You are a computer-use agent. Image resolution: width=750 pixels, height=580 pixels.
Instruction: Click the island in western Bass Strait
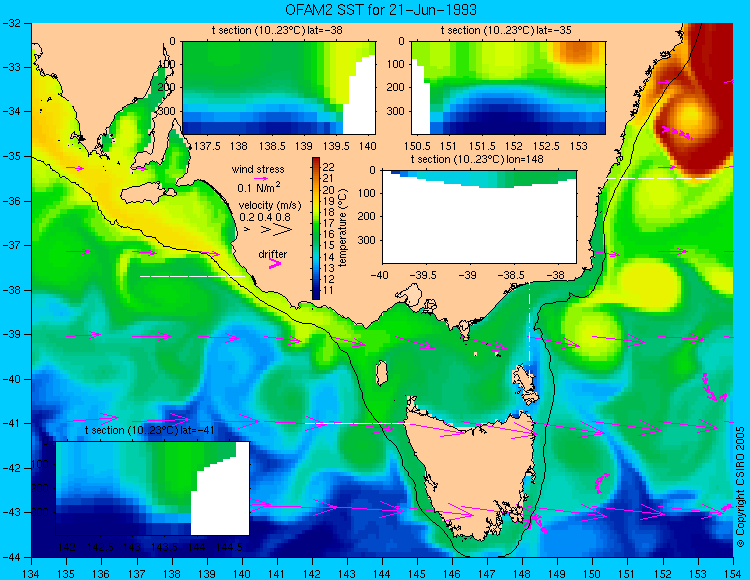point(381,373)
